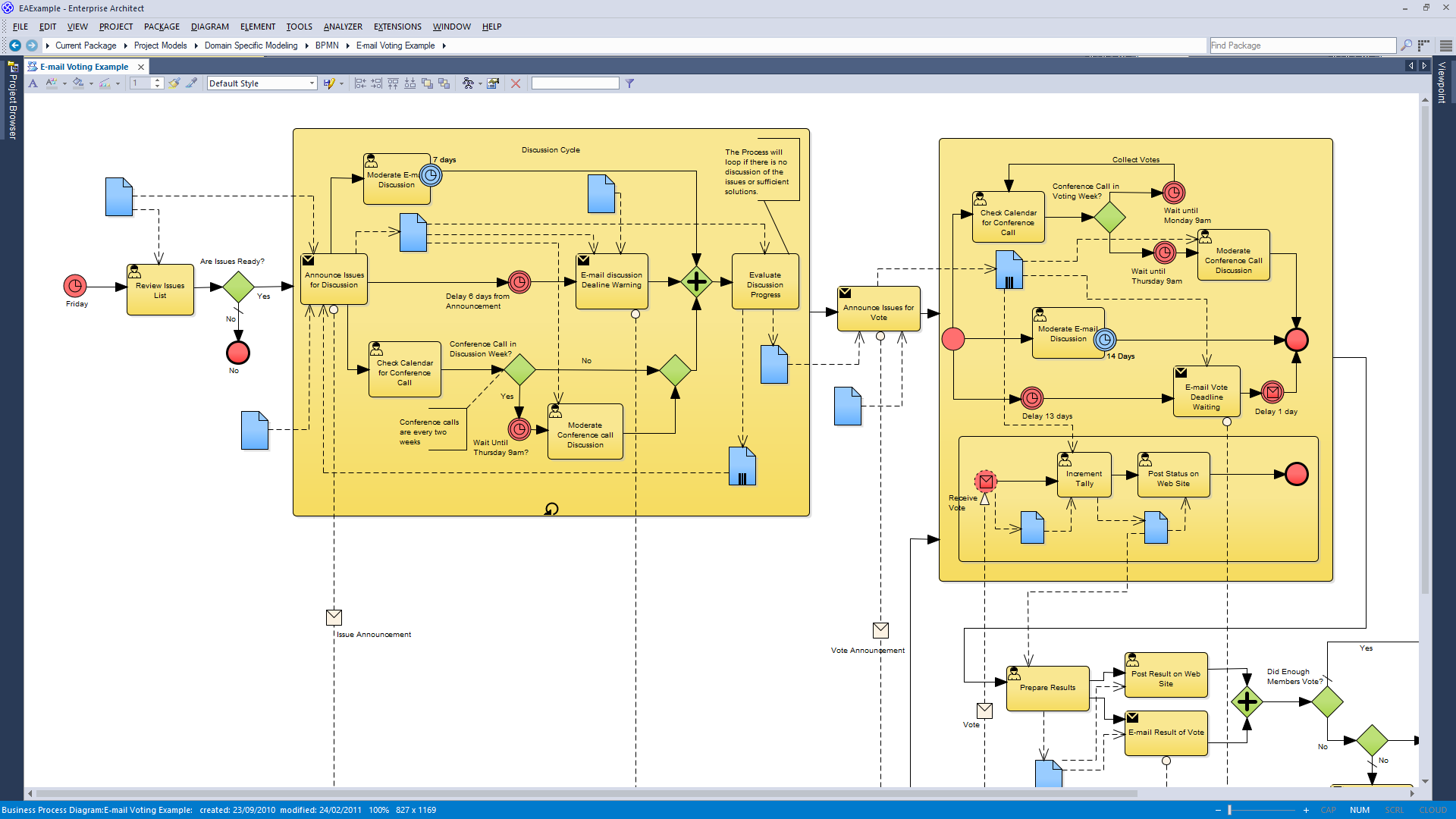Click the hierarchy/relationships toolbar icon
Screen dimensions: 1456x819
468,83
